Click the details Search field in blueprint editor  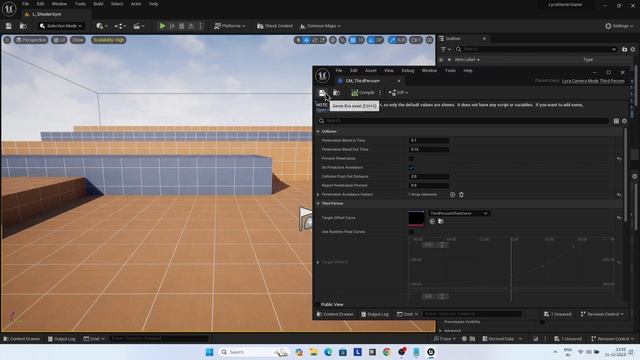(463, 121)
